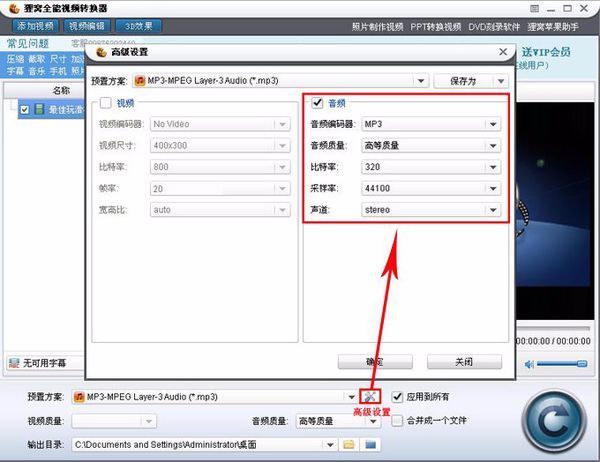Click the blue open-output-directory icon
600x462 pixels.
[x=370, y=445]
